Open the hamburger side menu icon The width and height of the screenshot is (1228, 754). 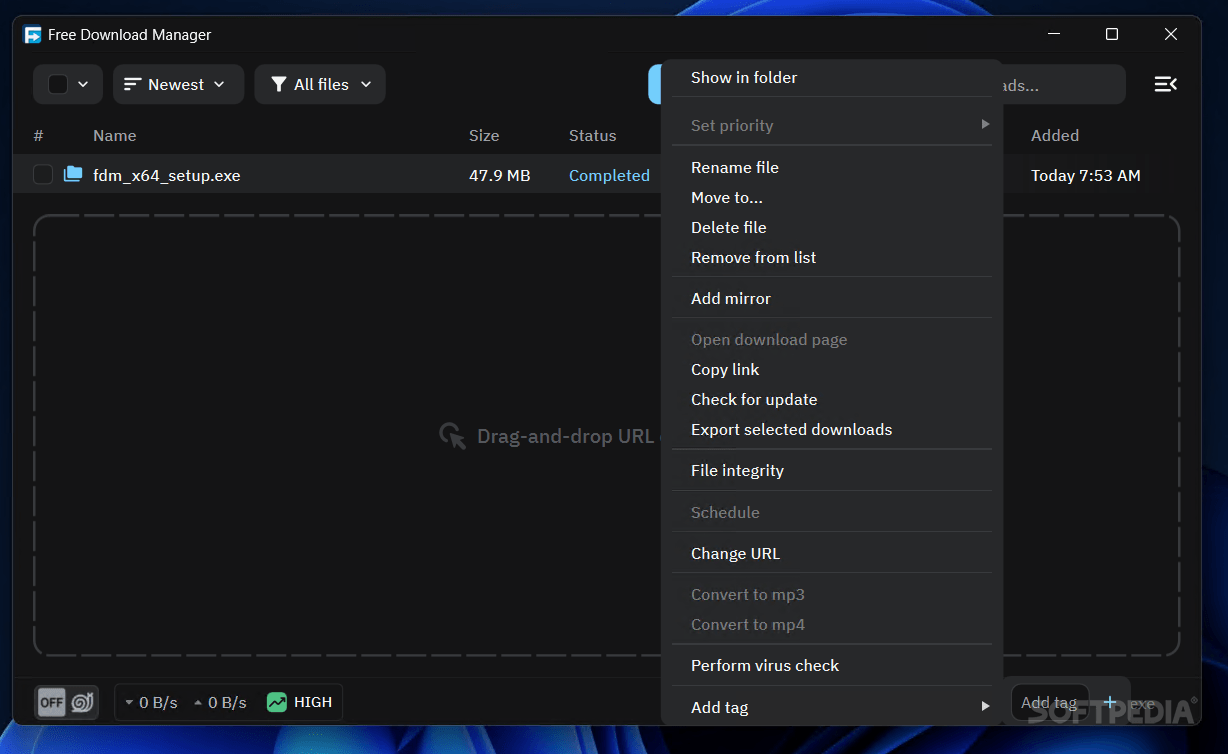point(1165,84)
